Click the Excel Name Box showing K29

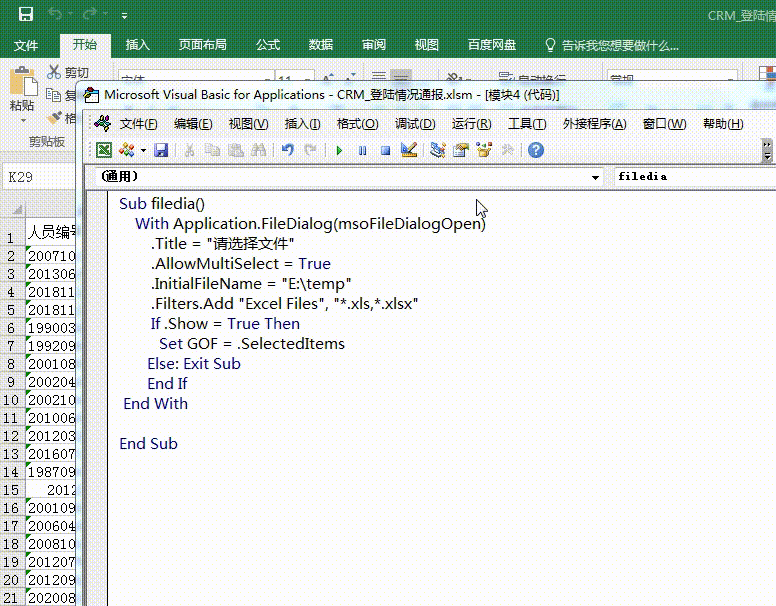tap(39, 177)
